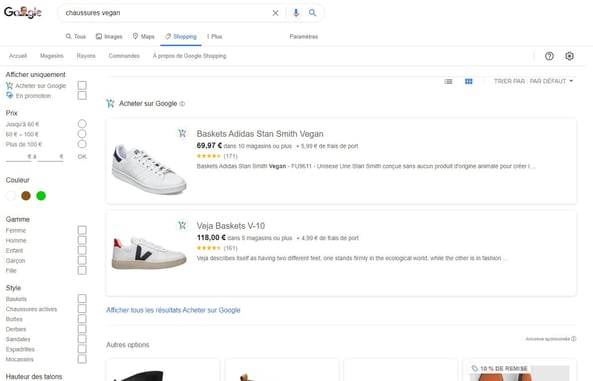
Task: Open the settings gear icon
Action: (569, 56)
